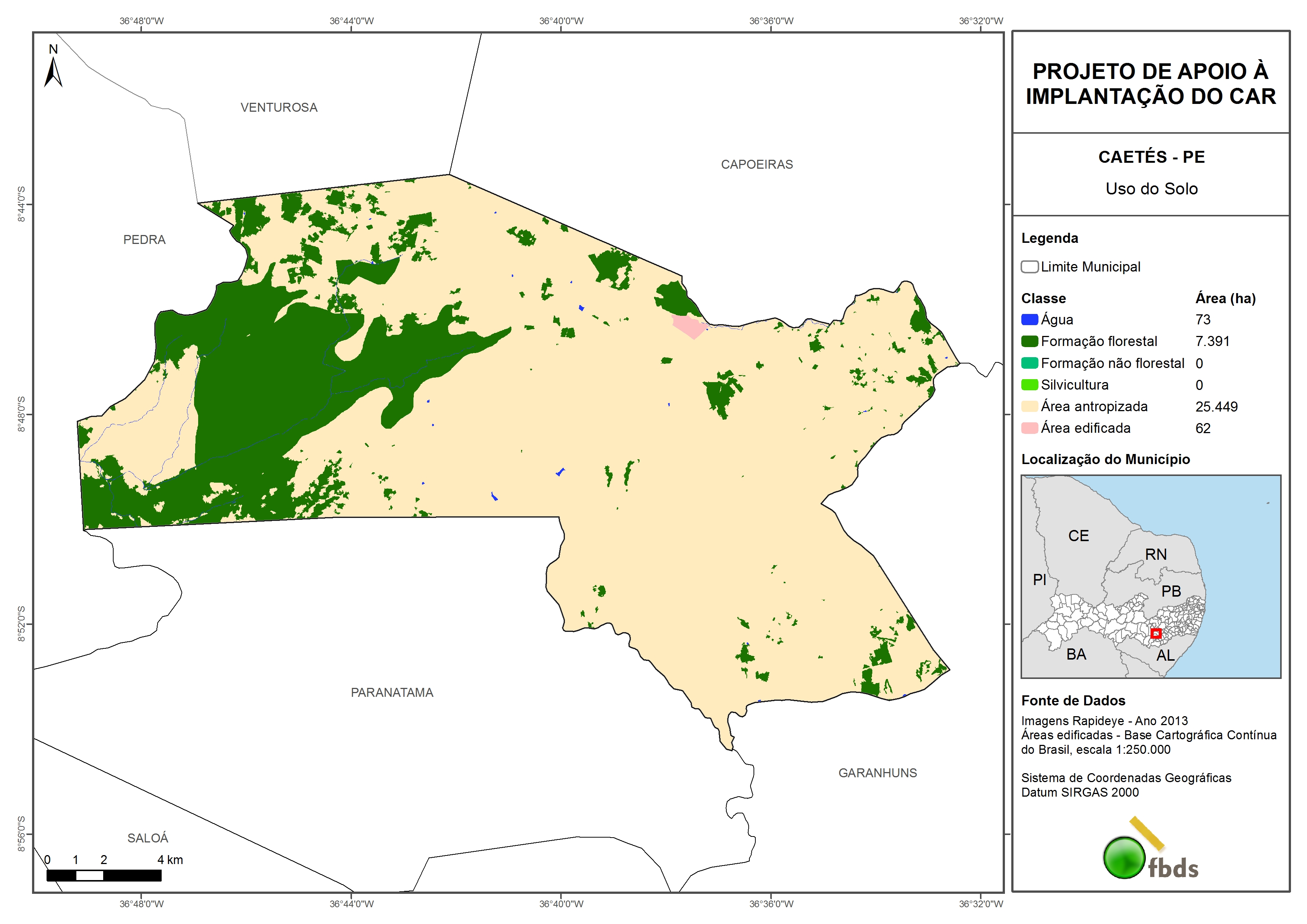Click the GARANHUNS municipality label
The image size is (1307, 924).
coord(877,772)
